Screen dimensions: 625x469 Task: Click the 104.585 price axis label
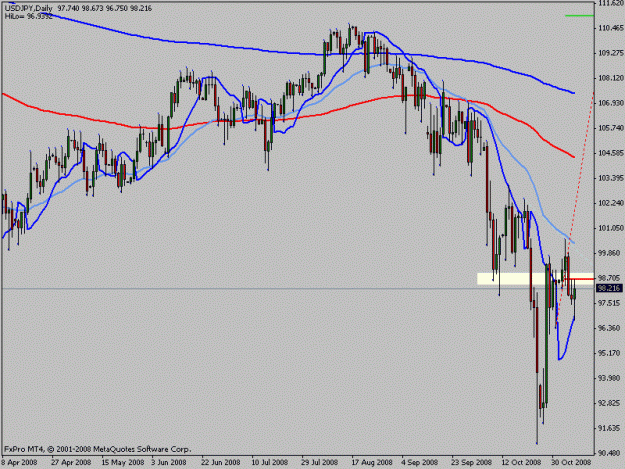[x=610, y=153]
